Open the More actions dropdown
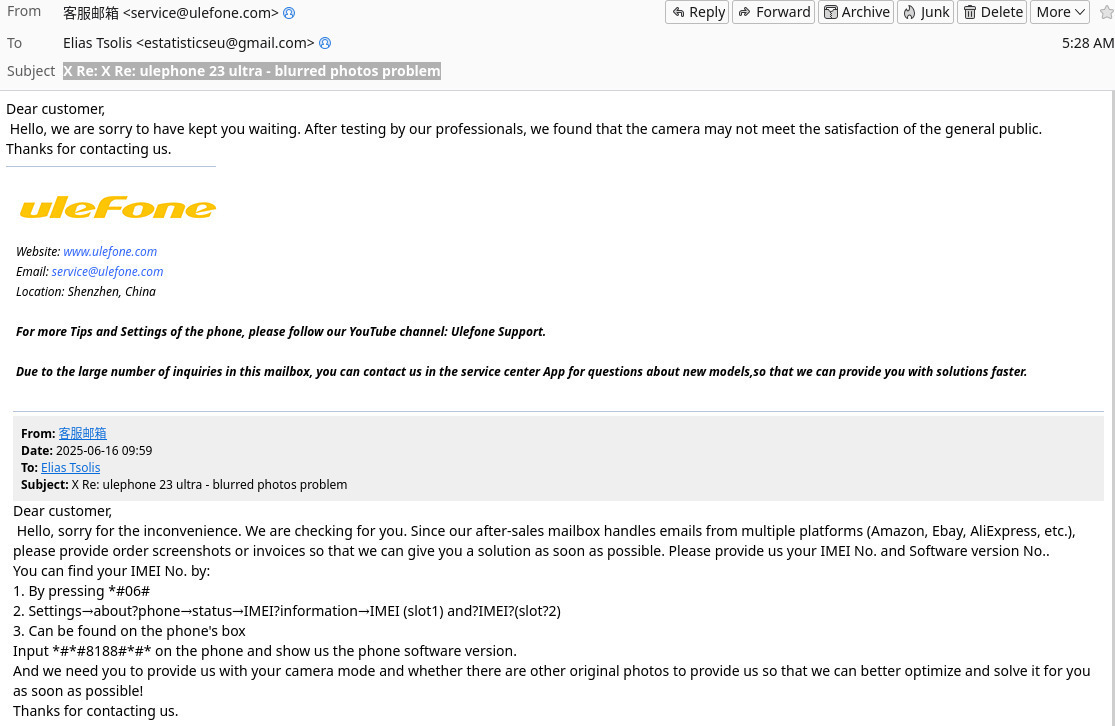 tap(1061, 12)
